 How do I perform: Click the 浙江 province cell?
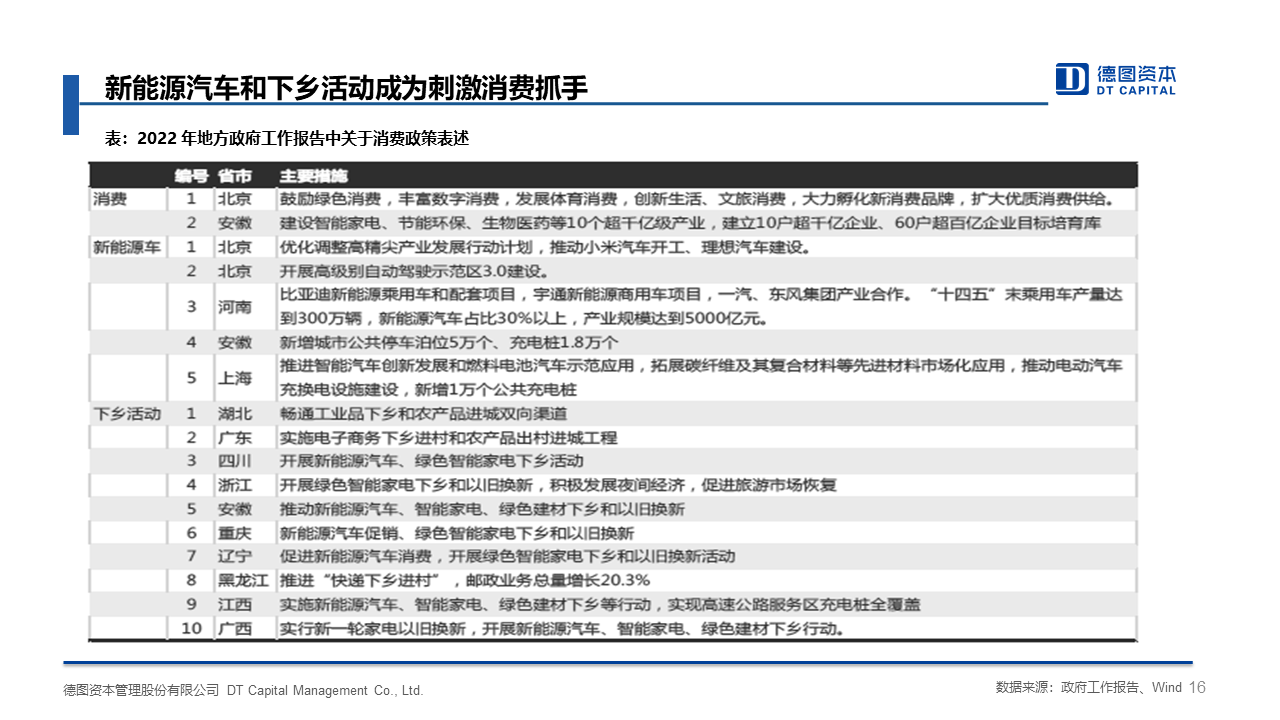(234, 485)
